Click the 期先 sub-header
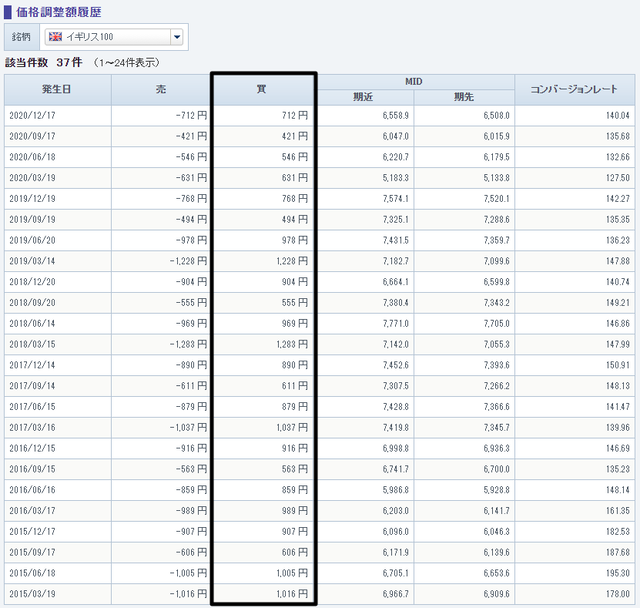 [464, 97]
